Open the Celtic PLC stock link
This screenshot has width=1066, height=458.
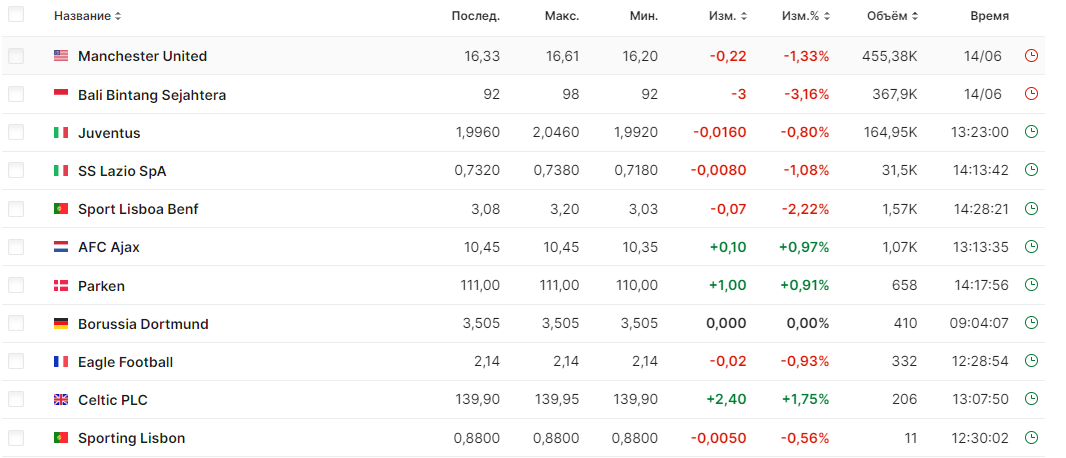click(113, 400)
